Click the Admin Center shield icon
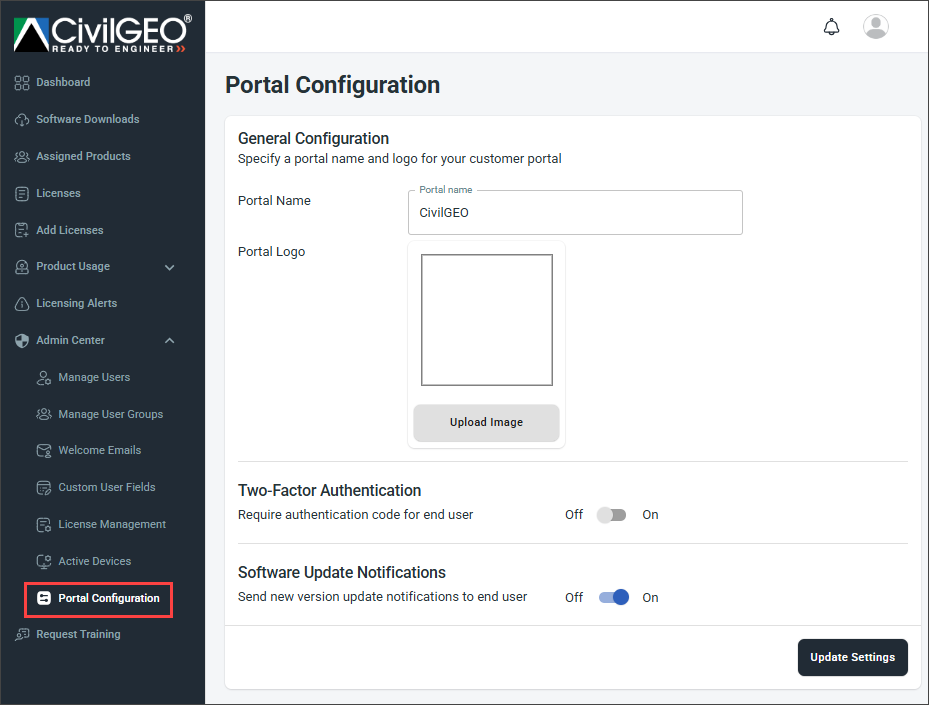This screenshot has width=929, height=705. (22, 341)
